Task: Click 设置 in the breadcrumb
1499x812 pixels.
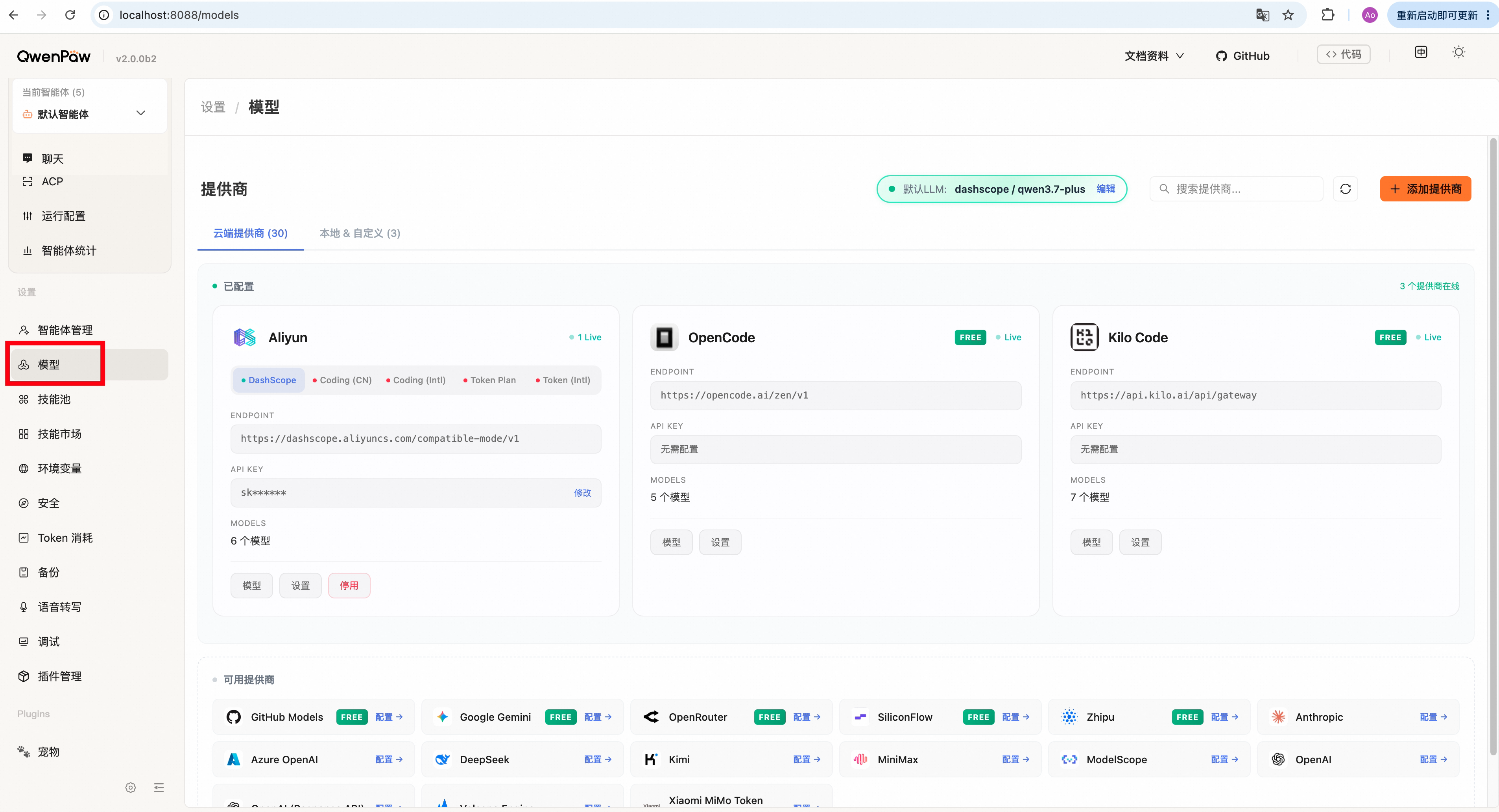Action: click(213, 107)
